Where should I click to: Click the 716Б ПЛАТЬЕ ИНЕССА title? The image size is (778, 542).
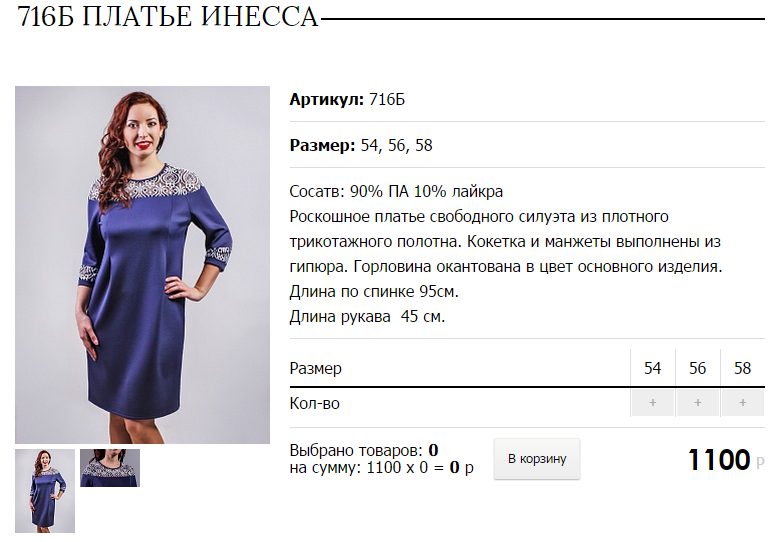click(168, 16)
